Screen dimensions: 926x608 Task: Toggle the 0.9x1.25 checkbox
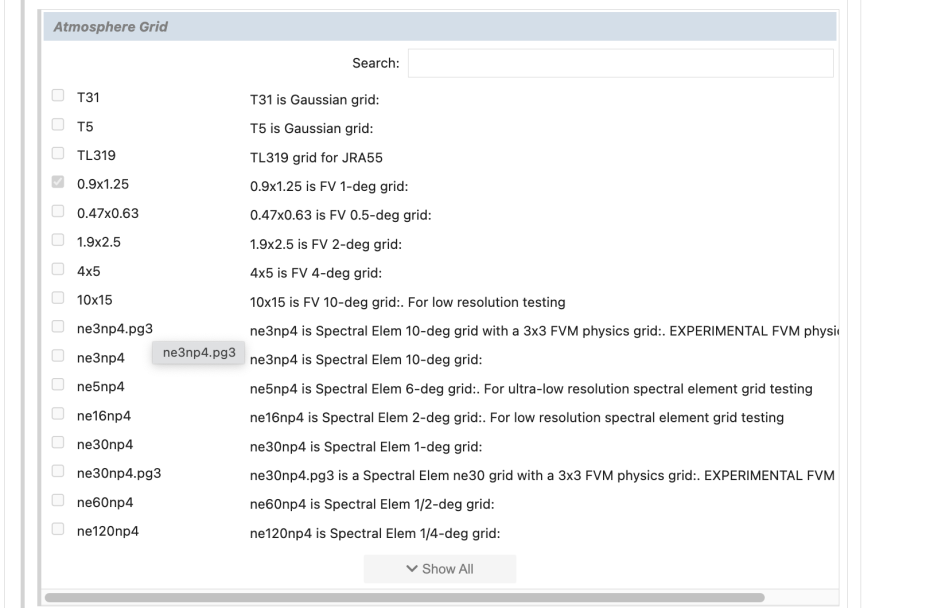click(x=58, y=182)
